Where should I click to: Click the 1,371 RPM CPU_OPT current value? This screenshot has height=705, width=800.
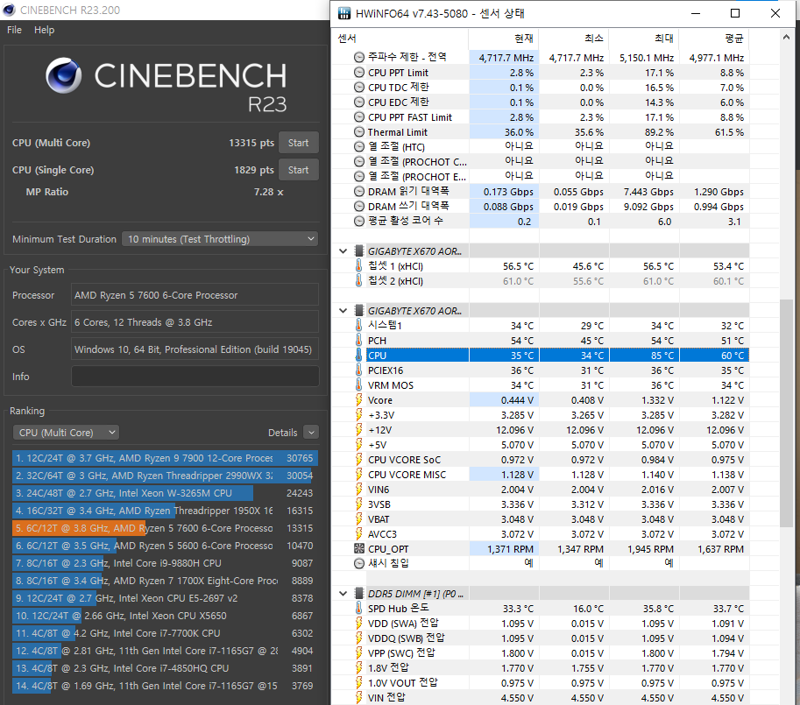(x=511, y=549)
